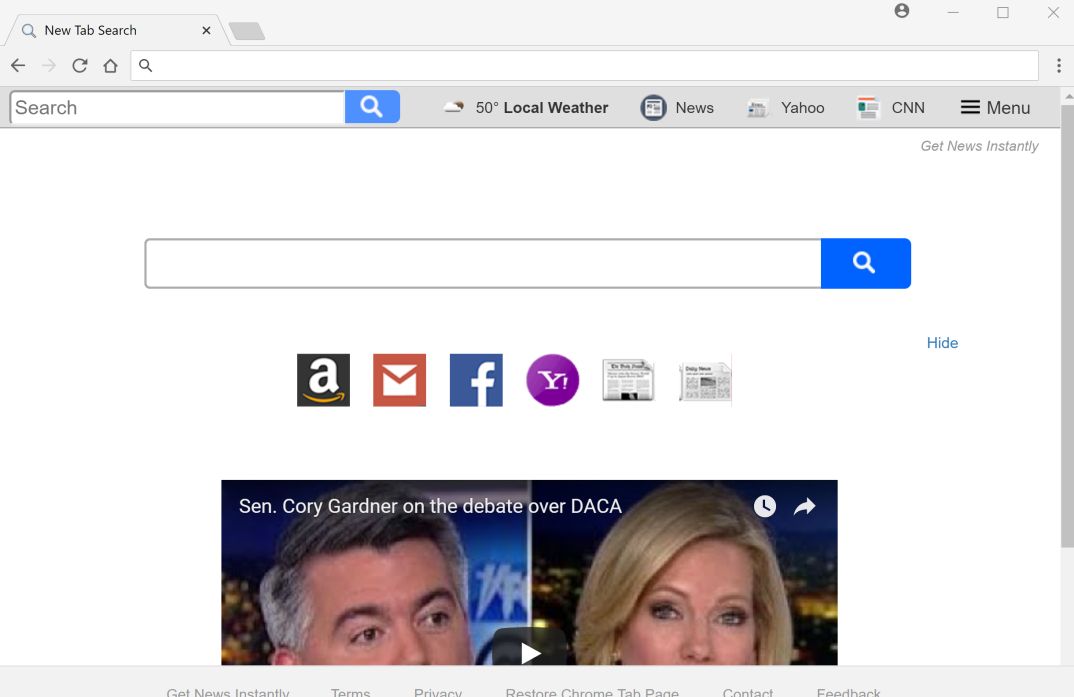Open the Amazon shortcut icon
1074x697 pixels.
[322, 380]
